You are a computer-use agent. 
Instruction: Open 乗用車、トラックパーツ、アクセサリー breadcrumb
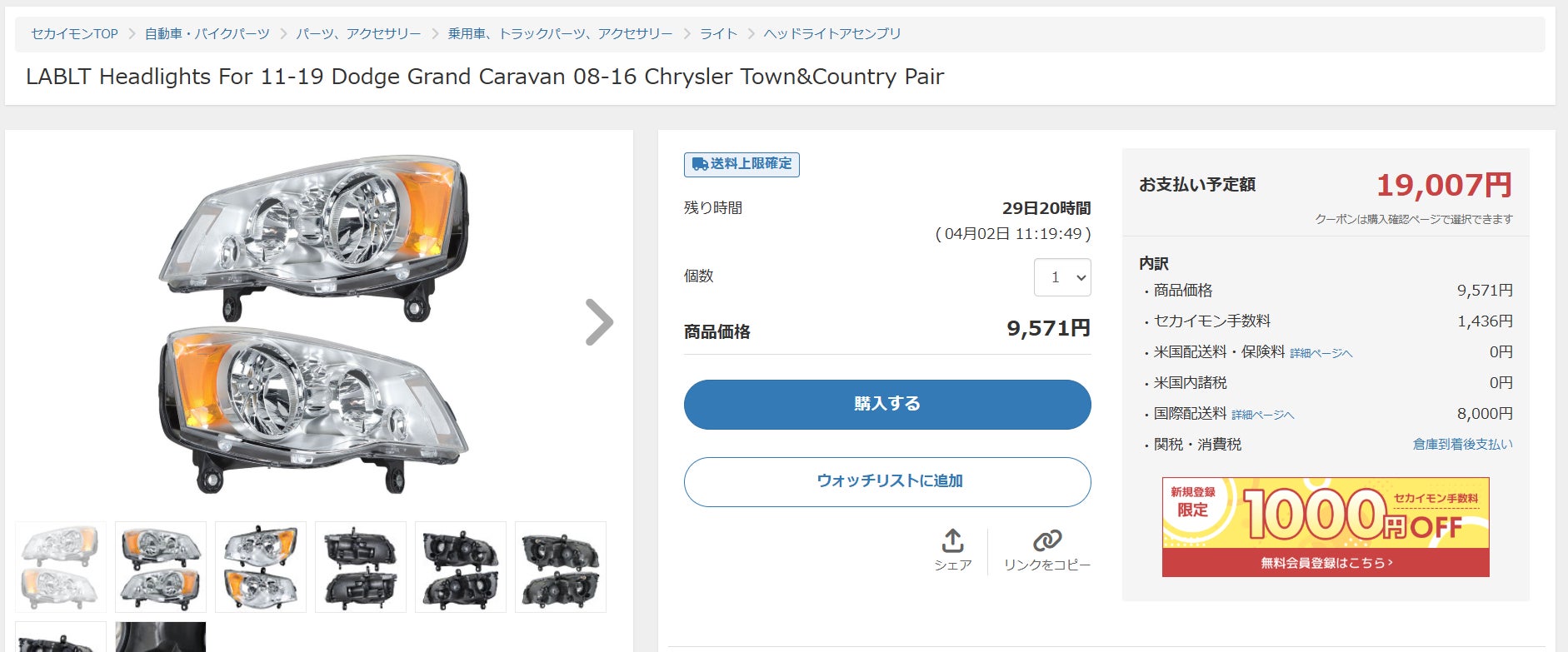point(560,33)
